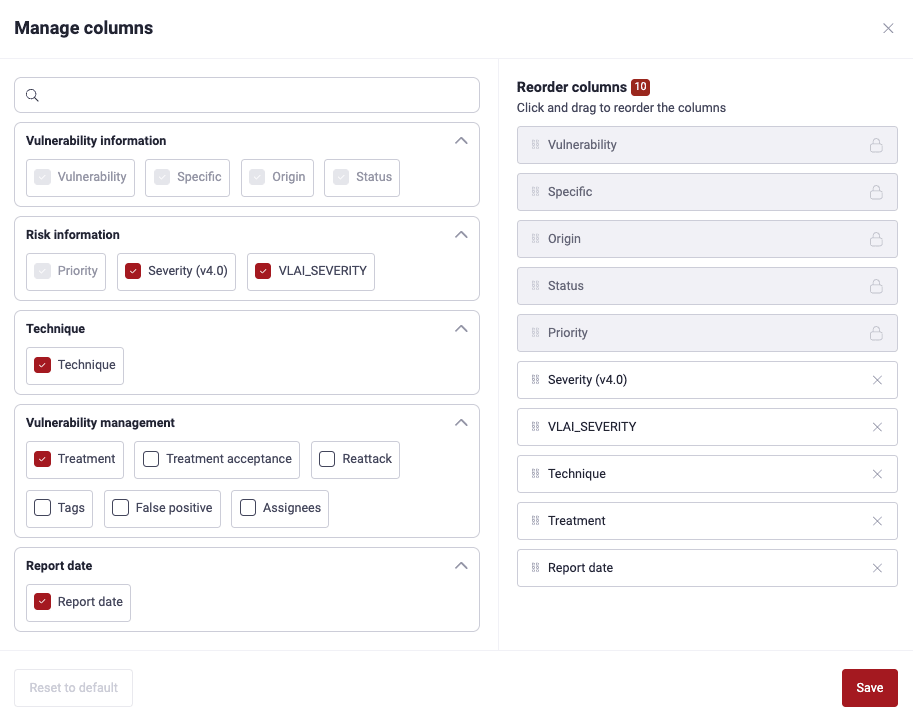The height and width of the screenshot is (721, 913).
Task: Click the lock icon on Specific row
Action: [x=876, y=192]
